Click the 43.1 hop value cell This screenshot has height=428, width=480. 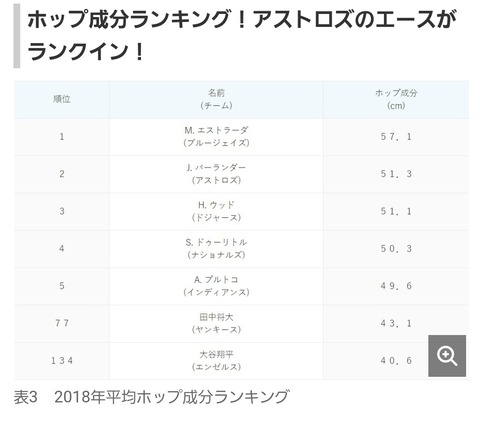396,323
